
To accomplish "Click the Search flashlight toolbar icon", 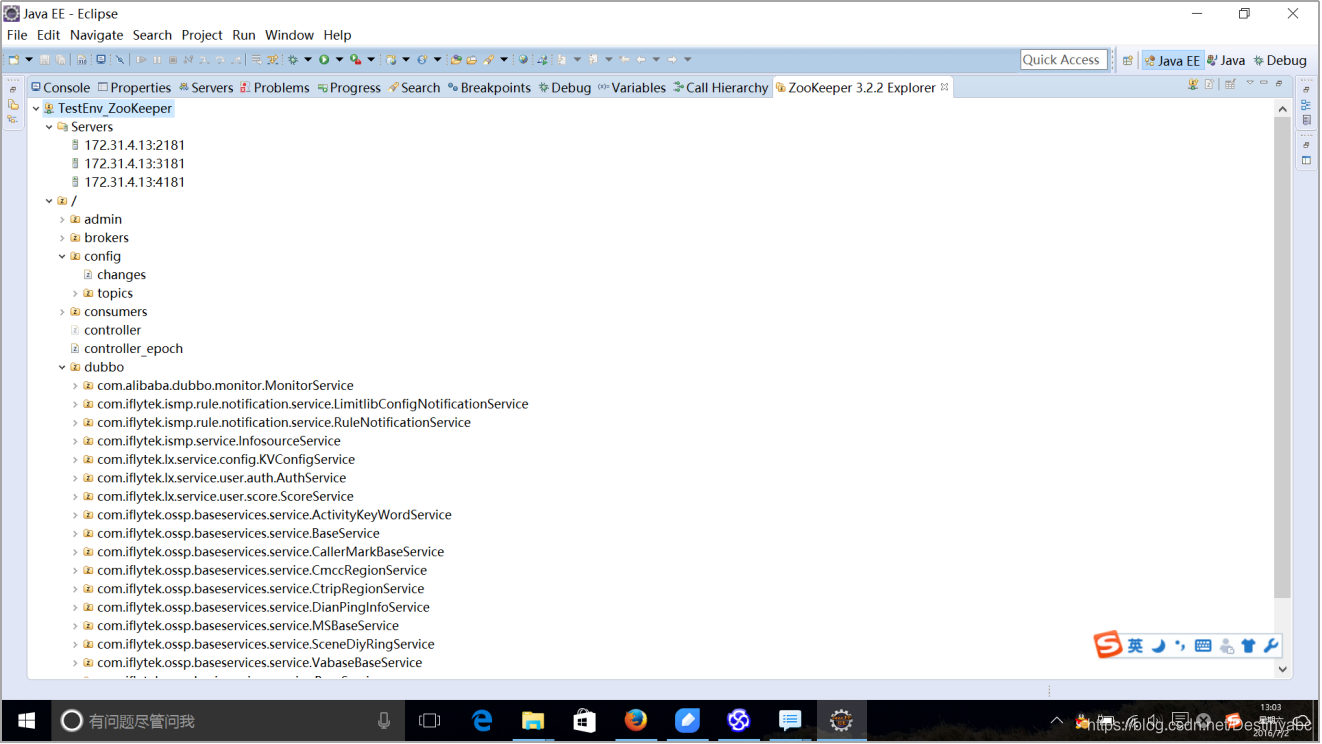I will pos(490,60).
